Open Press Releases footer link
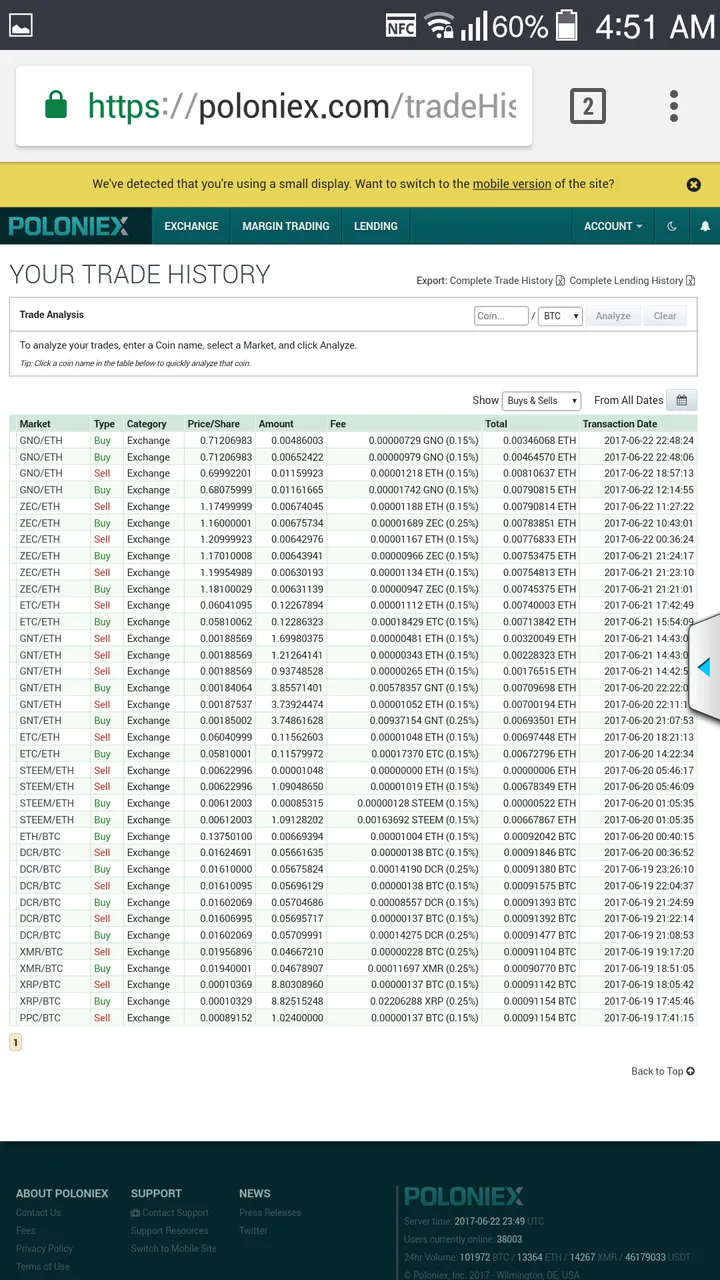720x1280 pixels. click(x=270, y=1213)
